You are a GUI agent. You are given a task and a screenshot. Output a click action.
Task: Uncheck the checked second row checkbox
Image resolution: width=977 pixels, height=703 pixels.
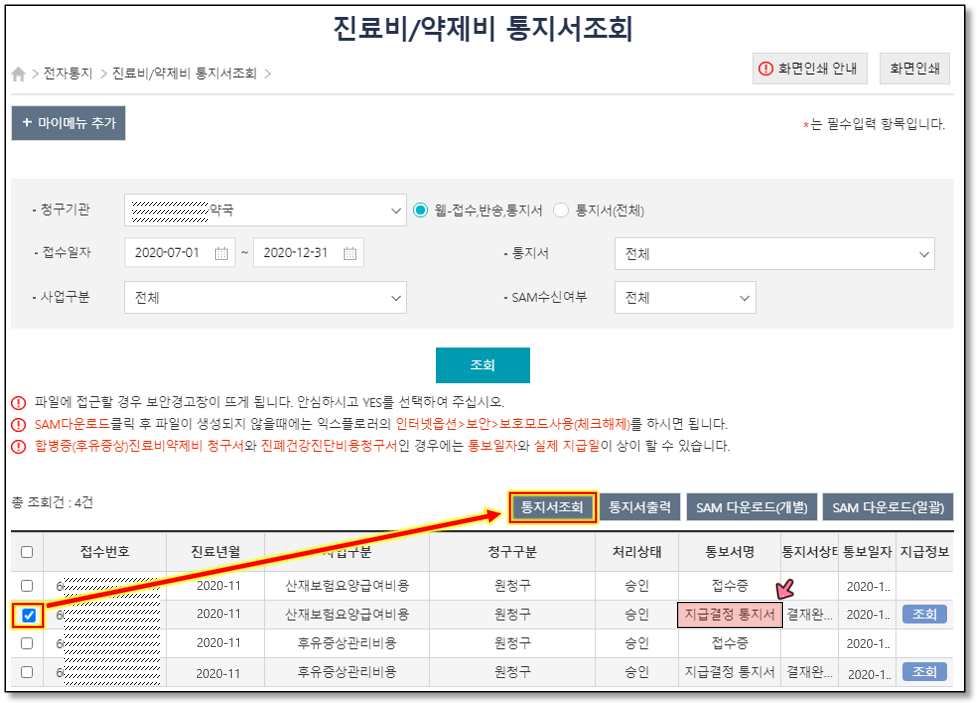[28, 615]
